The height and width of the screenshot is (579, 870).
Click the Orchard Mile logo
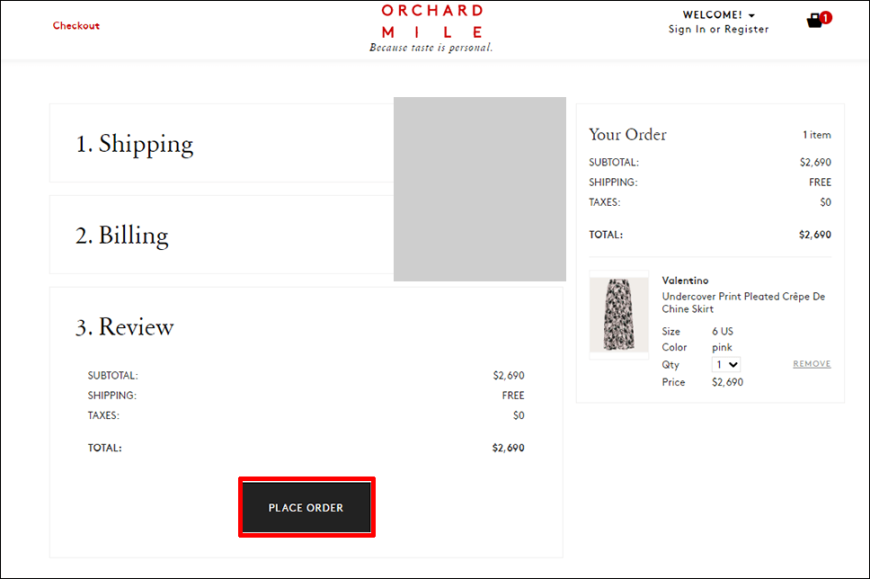(432, 22)
